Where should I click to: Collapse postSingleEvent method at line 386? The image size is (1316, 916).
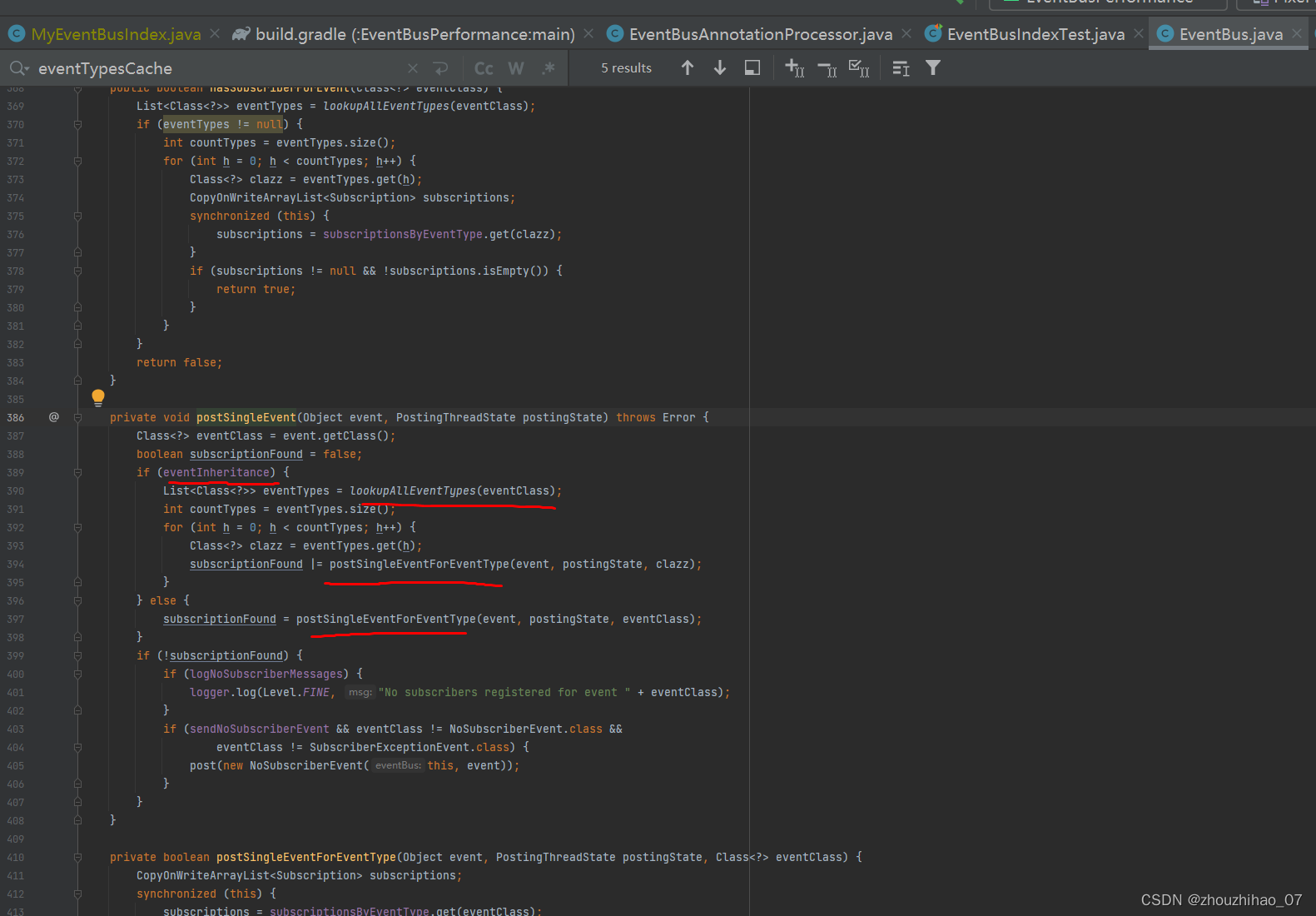[x=77, y=417]
